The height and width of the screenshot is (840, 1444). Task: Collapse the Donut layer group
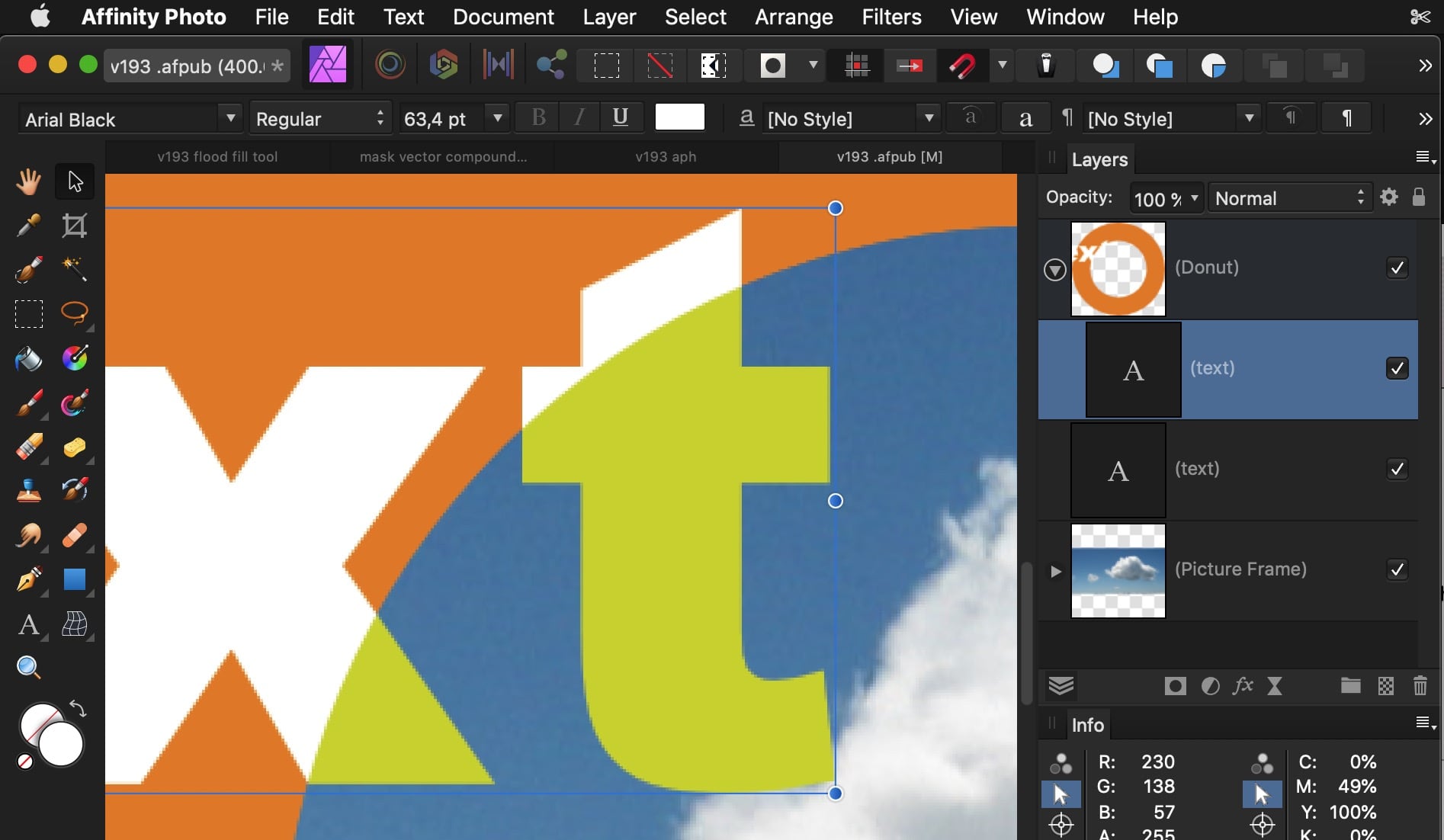pyautogui.click(x=1054, y=269)
